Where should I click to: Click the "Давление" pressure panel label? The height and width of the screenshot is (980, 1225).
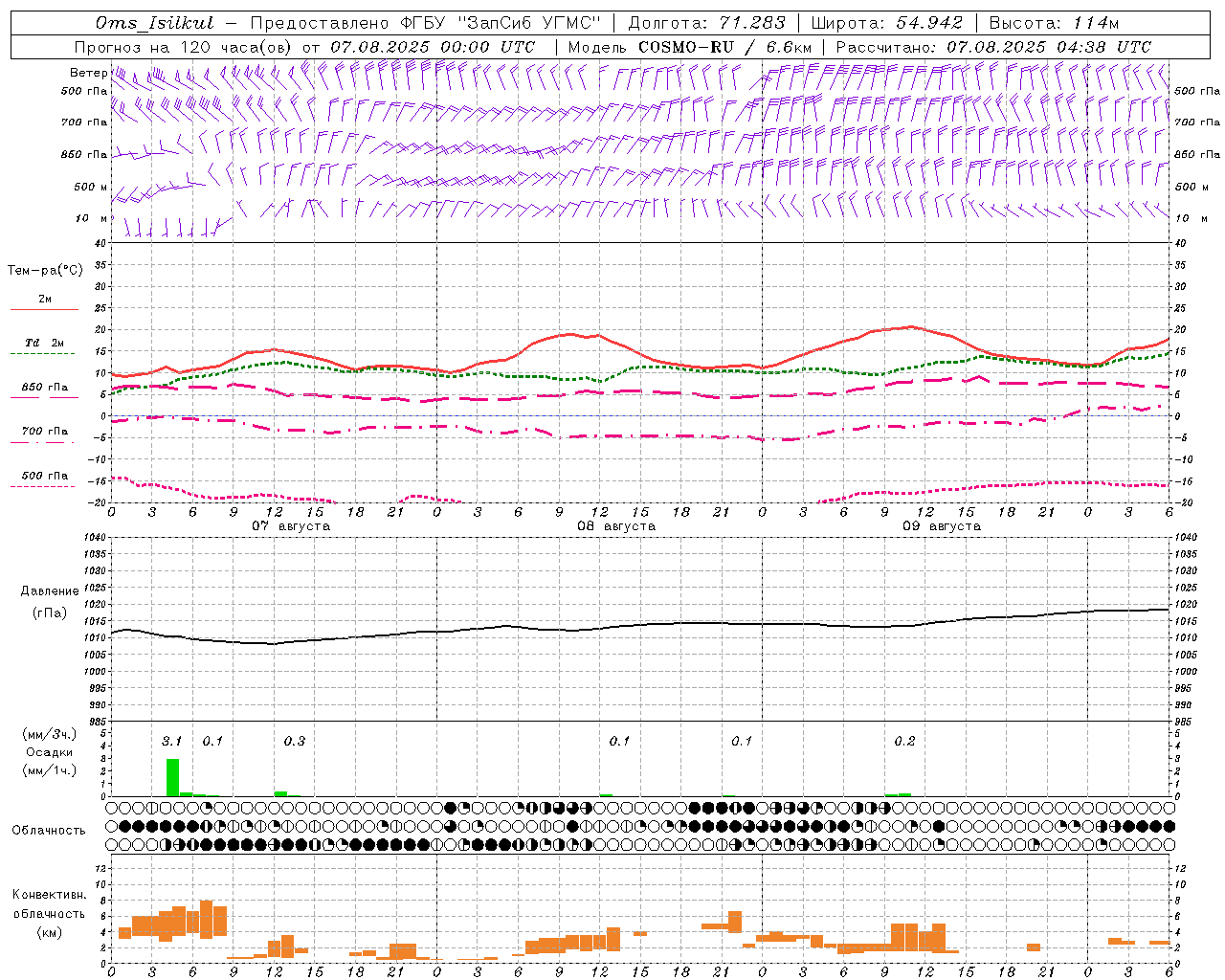(50, 590)
